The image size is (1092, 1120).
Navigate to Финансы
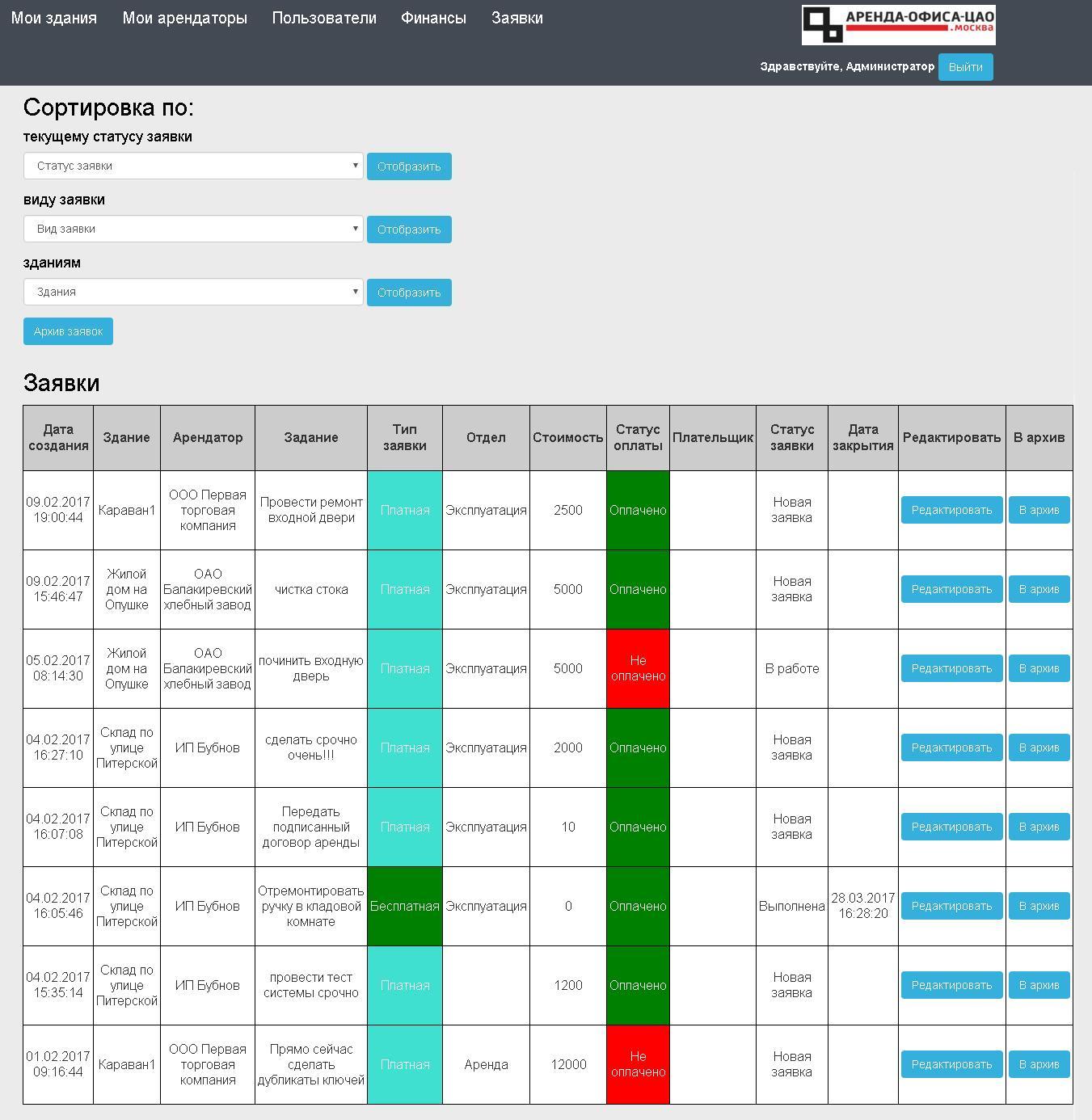[x=433, y=18]
